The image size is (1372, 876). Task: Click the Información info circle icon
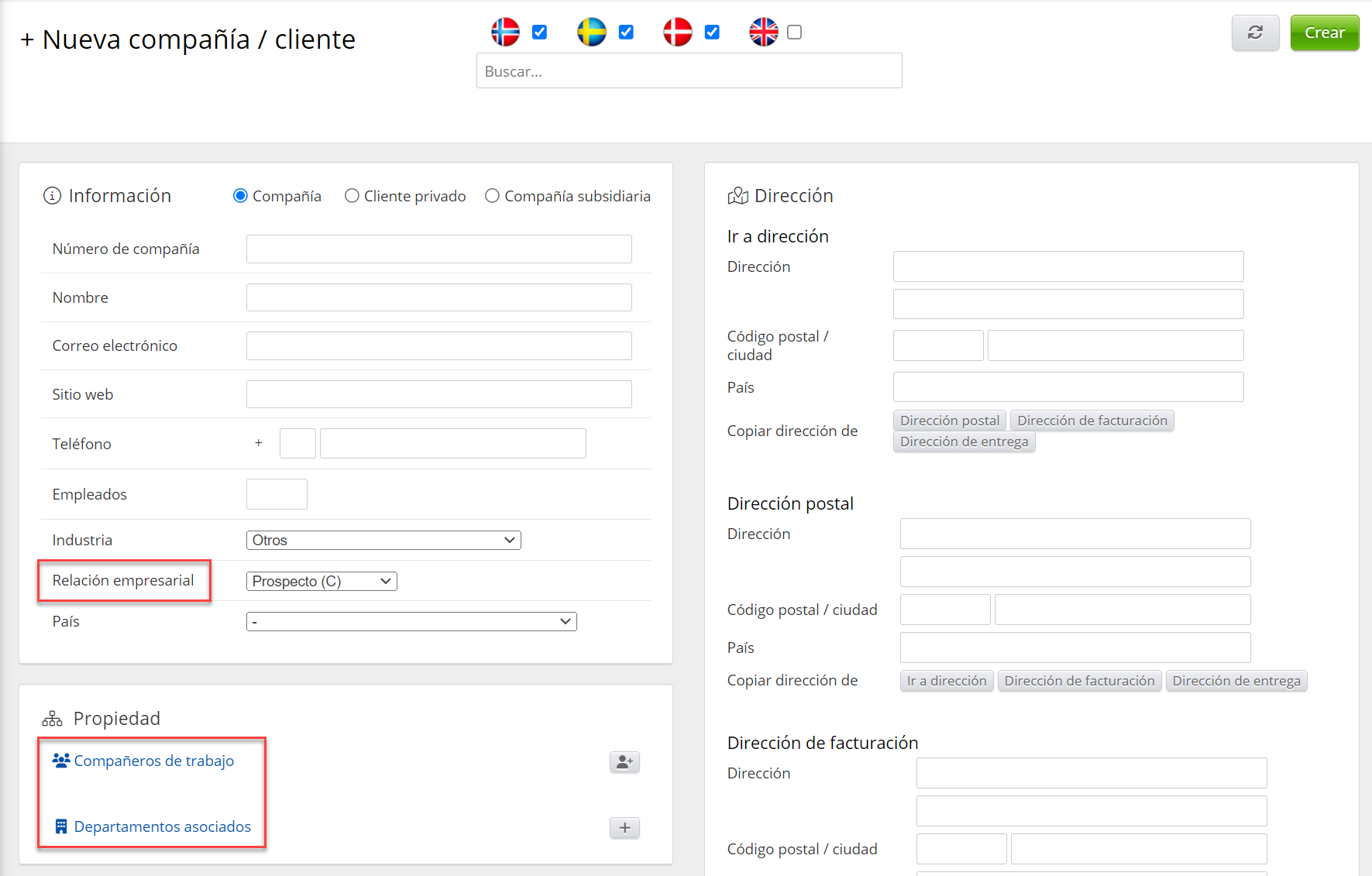[52, 196]
